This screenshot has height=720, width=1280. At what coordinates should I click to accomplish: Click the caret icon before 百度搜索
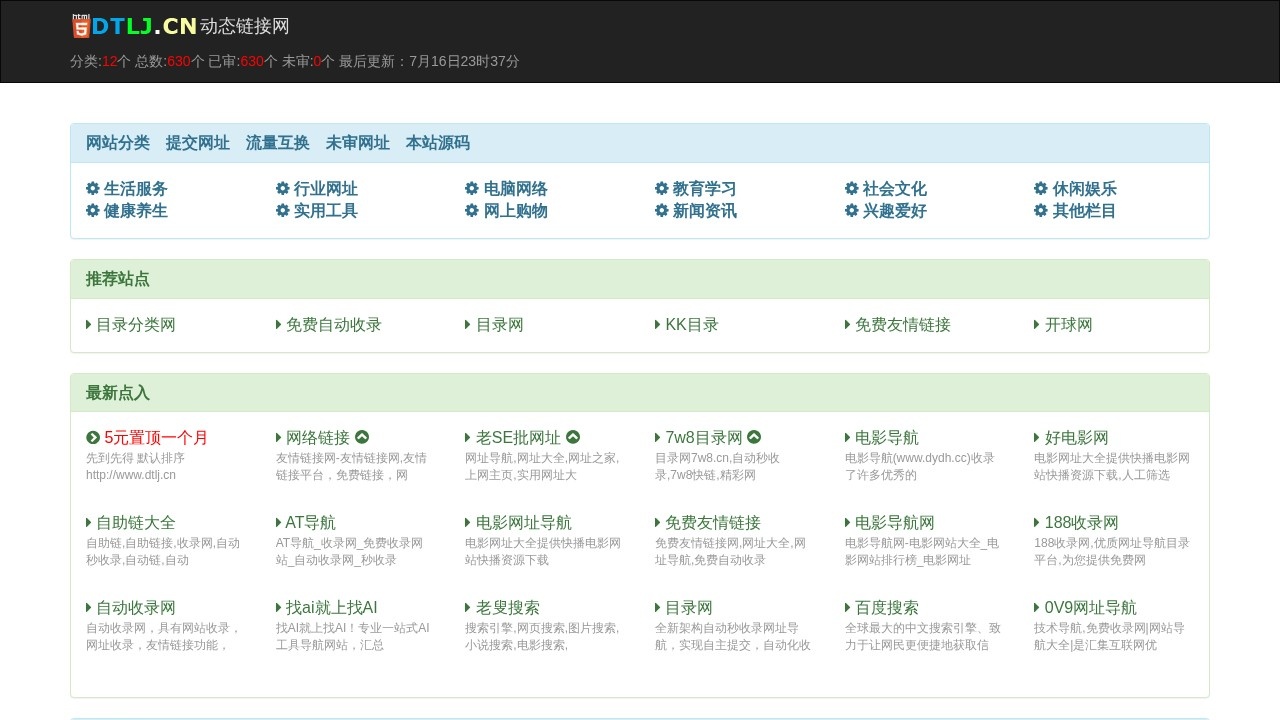(x=848, y=607)
